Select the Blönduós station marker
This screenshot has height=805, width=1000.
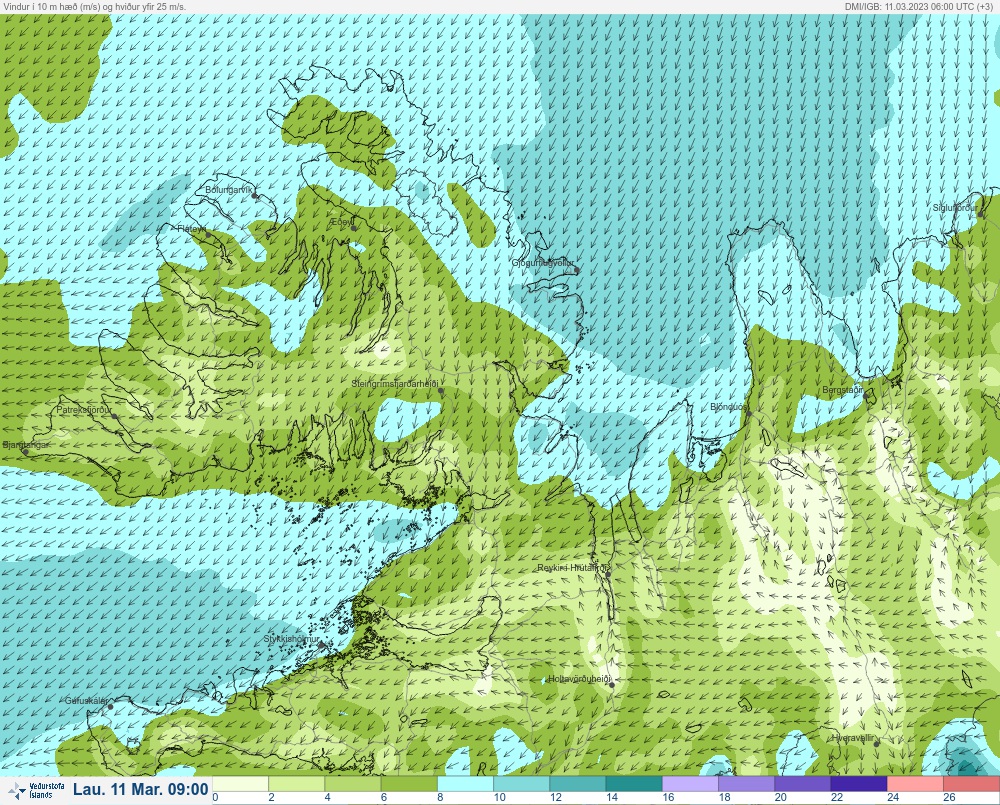pyautogui.click(x=749, y=413)
